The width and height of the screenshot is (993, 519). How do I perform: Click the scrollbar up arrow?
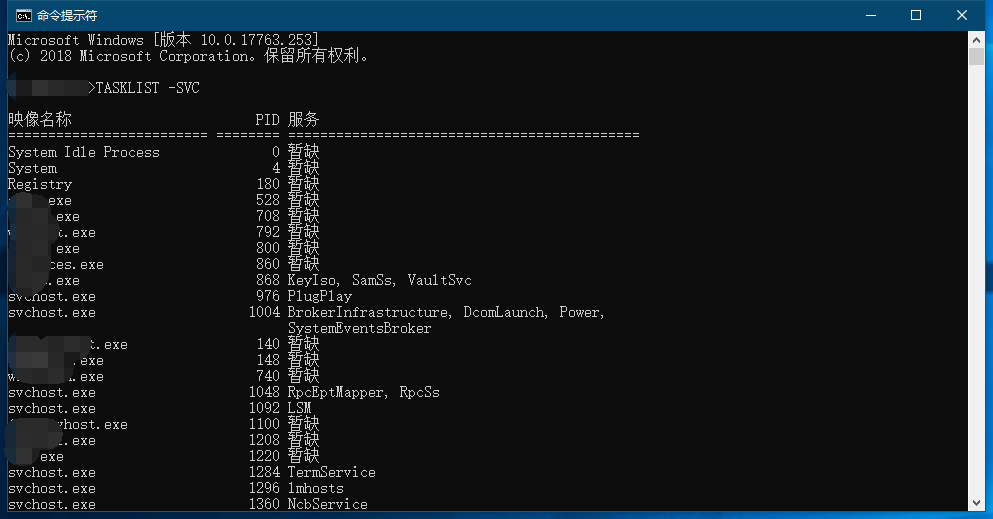pos(976,39)
